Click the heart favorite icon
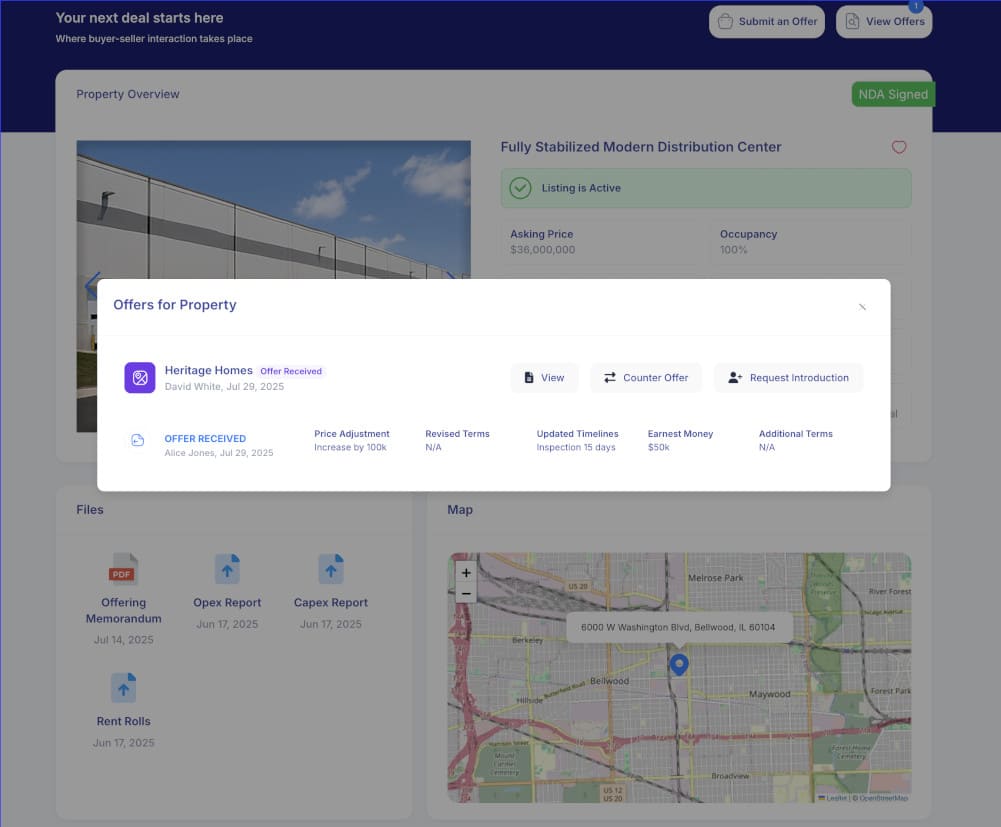 pyautogui.click(x=899, y=147)
